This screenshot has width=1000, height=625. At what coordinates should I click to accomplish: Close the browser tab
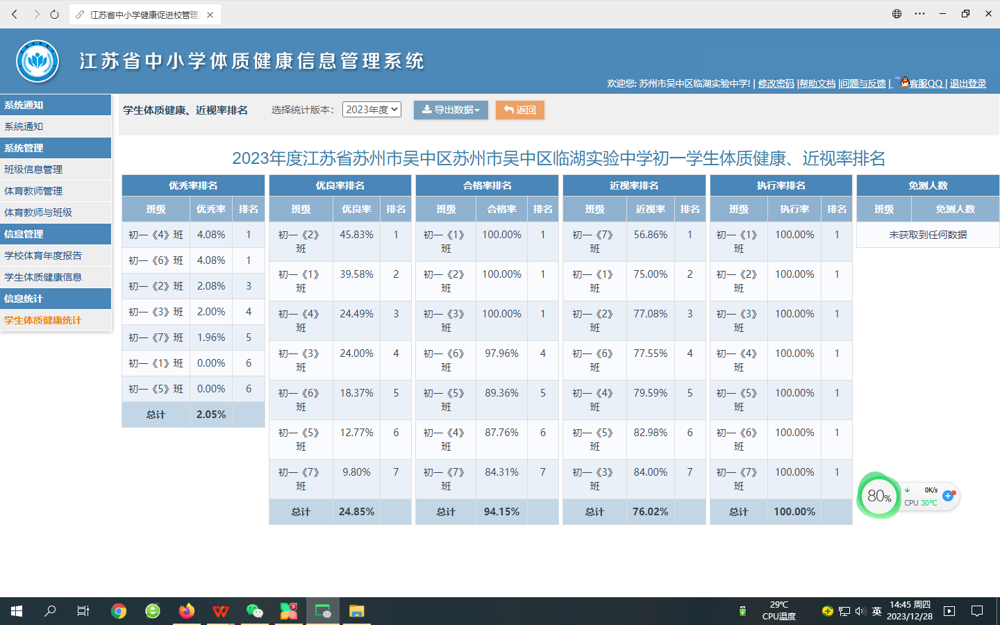pos(210,15)
